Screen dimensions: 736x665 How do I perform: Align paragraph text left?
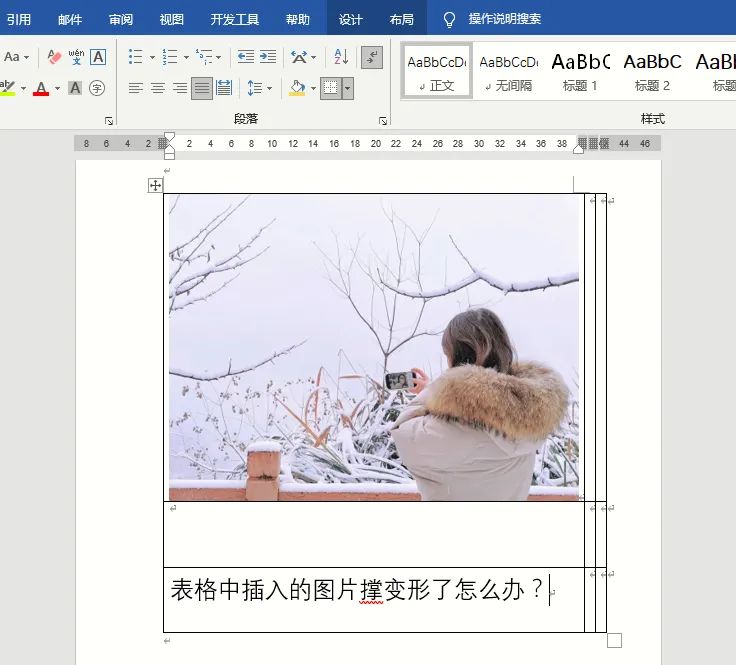(136, 88)
